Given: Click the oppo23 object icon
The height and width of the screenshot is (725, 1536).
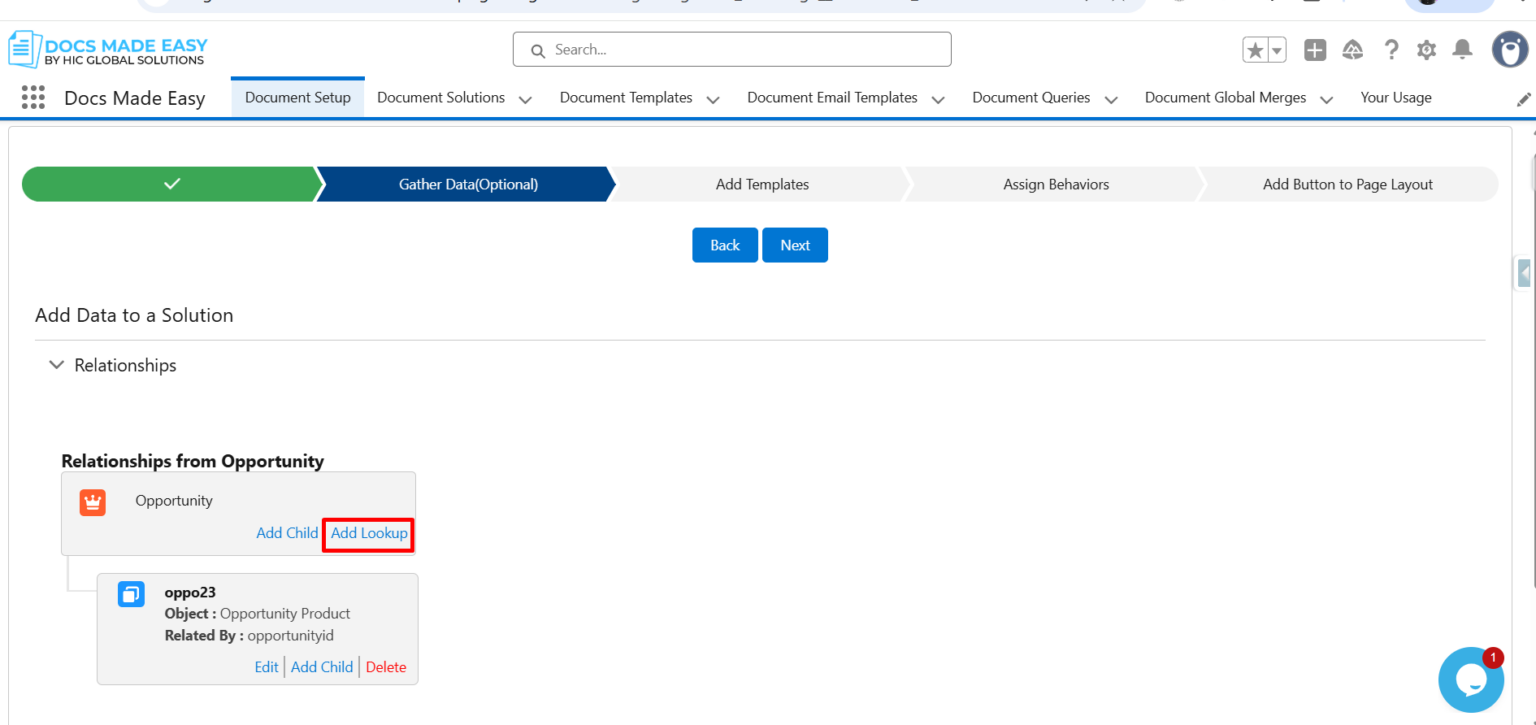Looking at the screenshot, I should [x=130, y=593].
